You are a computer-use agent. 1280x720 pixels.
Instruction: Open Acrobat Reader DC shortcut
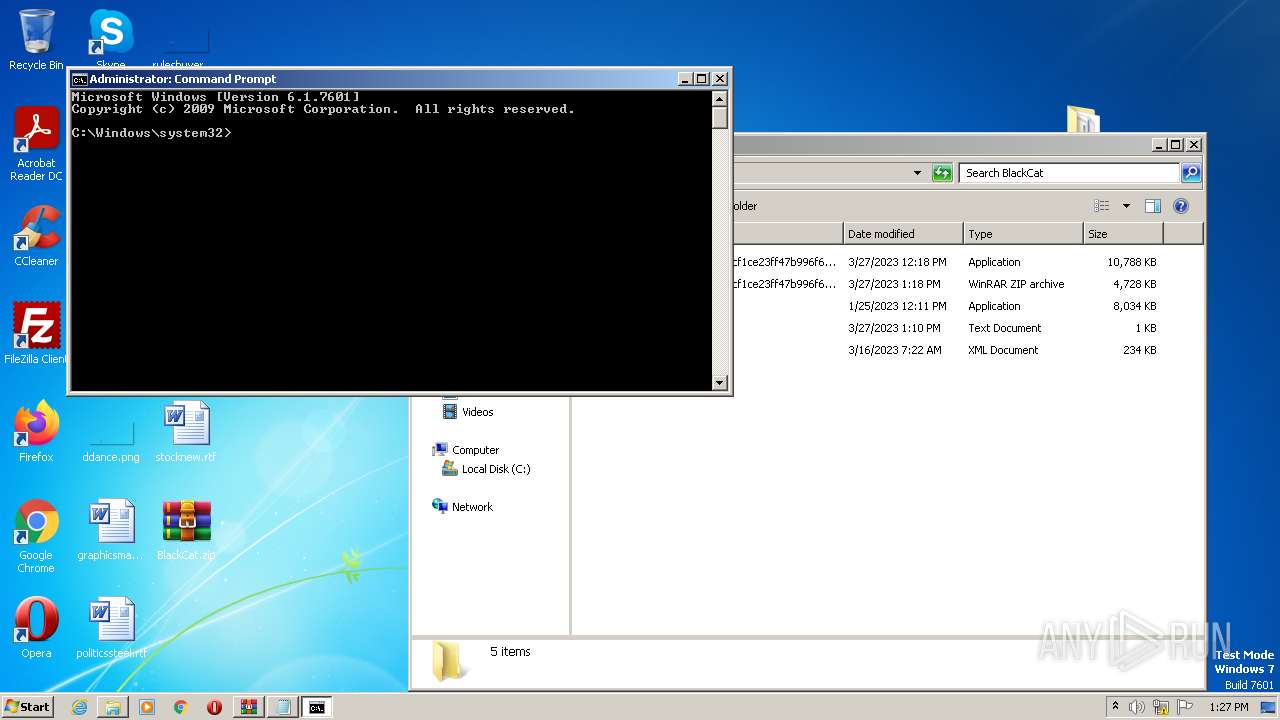coord(36,144)
